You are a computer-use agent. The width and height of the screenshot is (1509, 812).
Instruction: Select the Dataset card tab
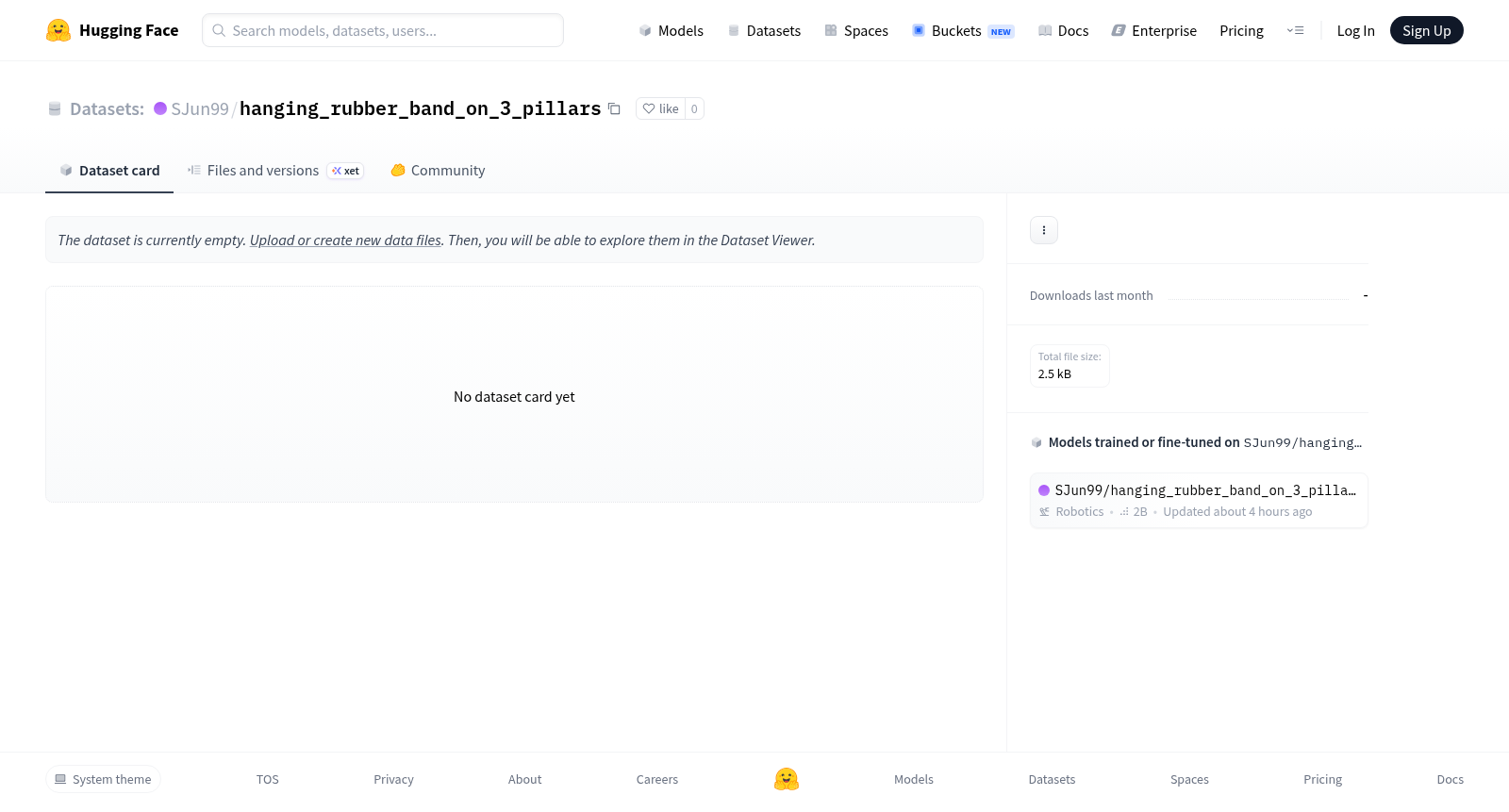[109, 171]
